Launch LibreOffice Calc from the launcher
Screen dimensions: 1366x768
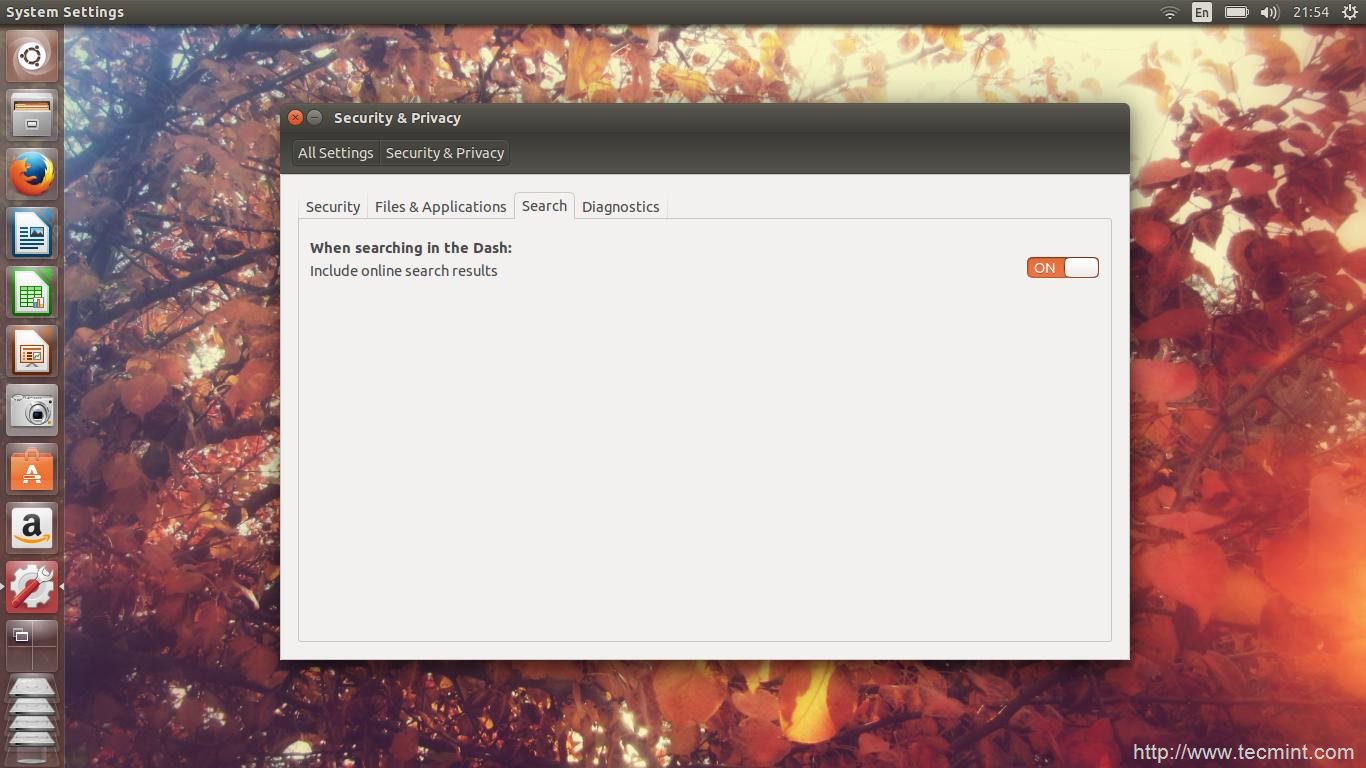32,292
